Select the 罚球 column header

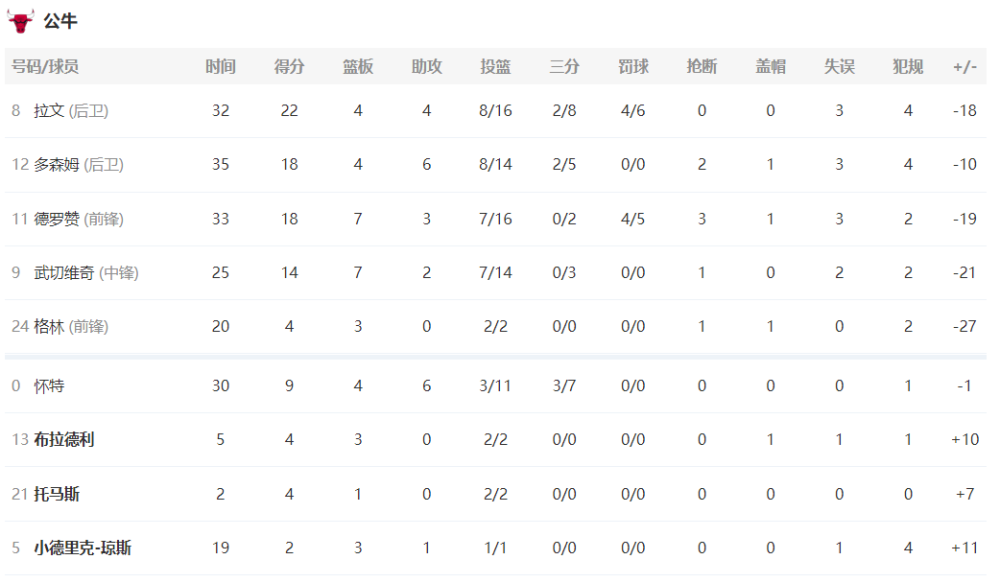click(633, 66)
